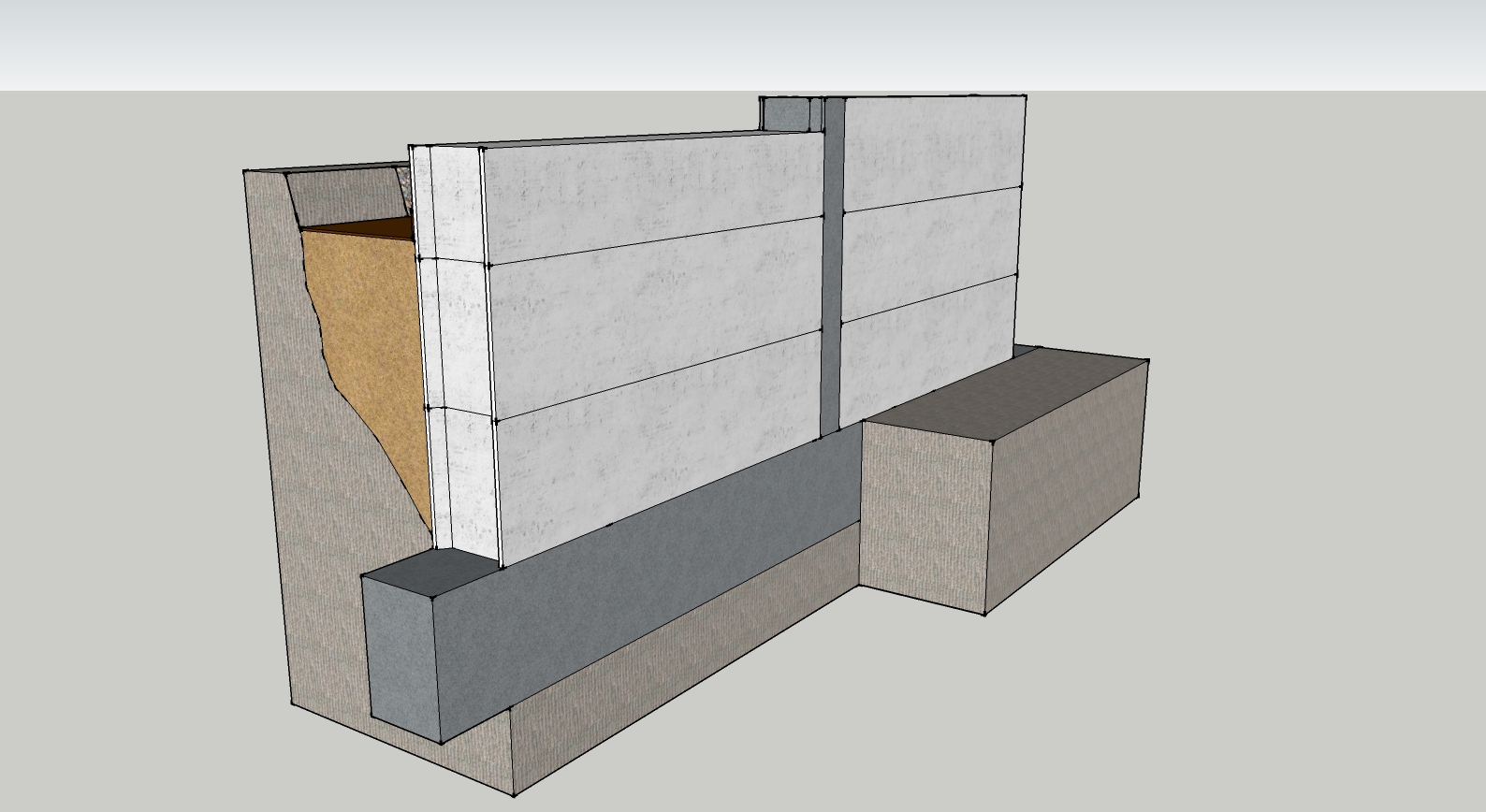Select the top concrete panel of the long wall
The image size is (1486, 812).
click(652, 194)
